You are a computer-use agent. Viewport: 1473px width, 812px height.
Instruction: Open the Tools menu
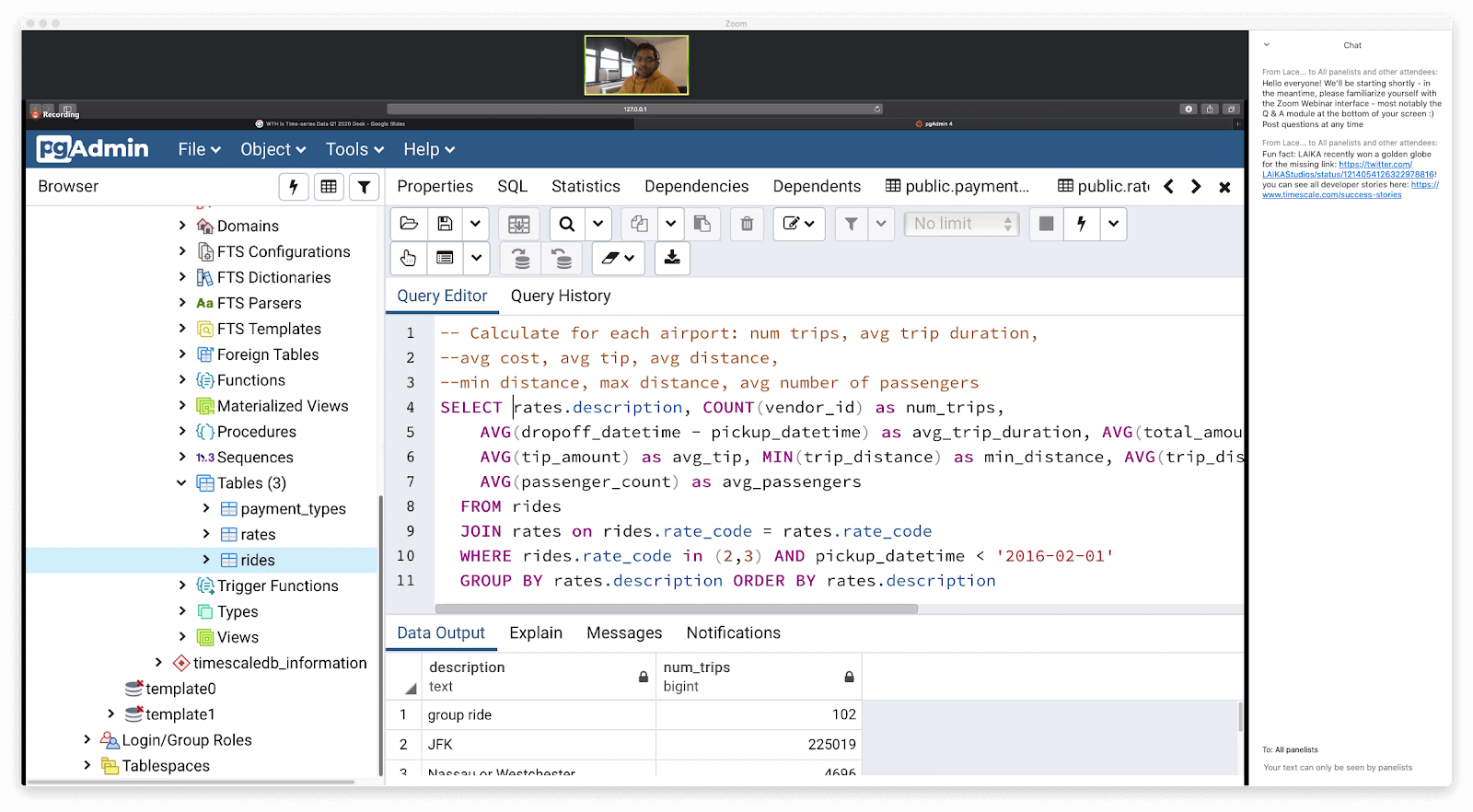pos(354,149)
